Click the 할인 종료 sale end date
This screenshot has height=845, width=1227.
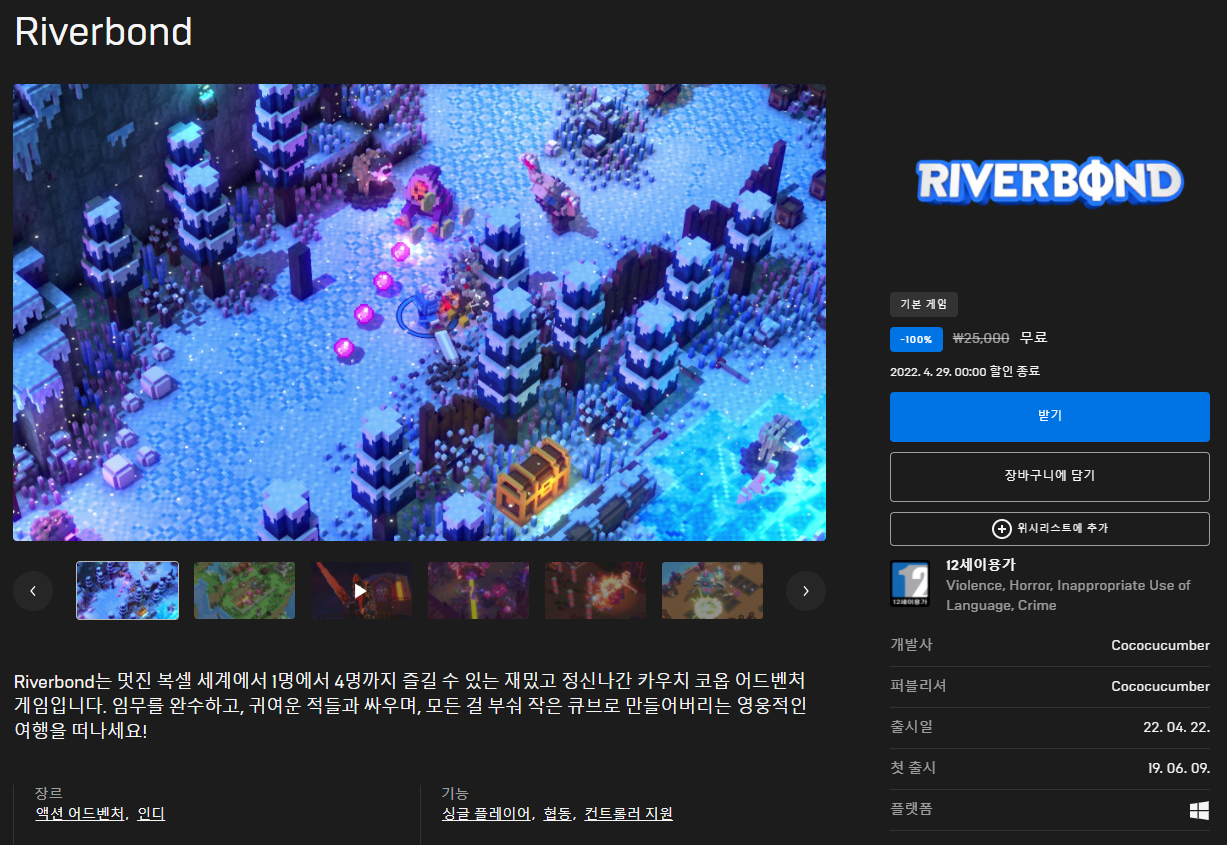[965, 372]
